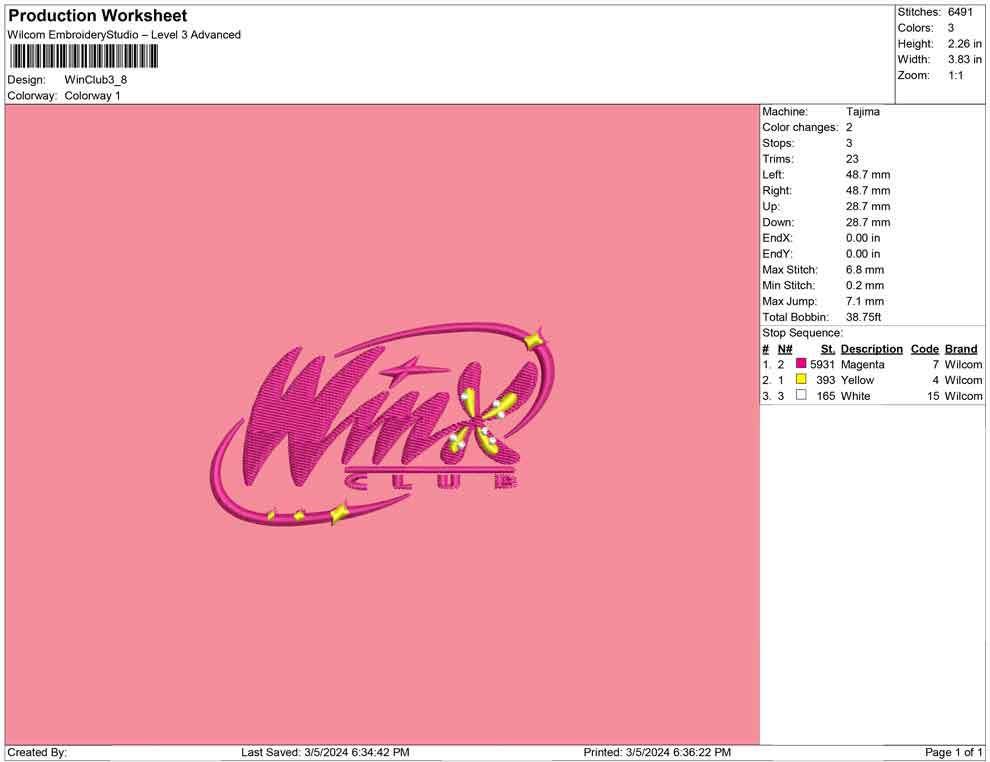Click the Magenta color swatch in stop sequence
This screenshot has height=762, width=990.
click(x=801, y=363)
